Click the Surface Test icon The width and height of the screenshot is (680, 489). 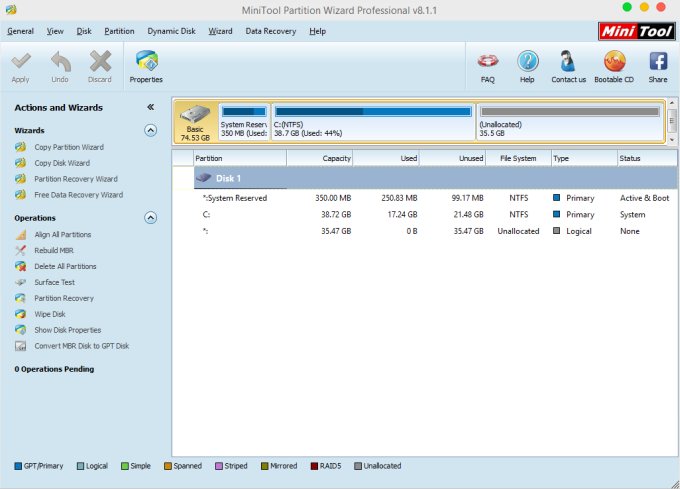(20, 282)
